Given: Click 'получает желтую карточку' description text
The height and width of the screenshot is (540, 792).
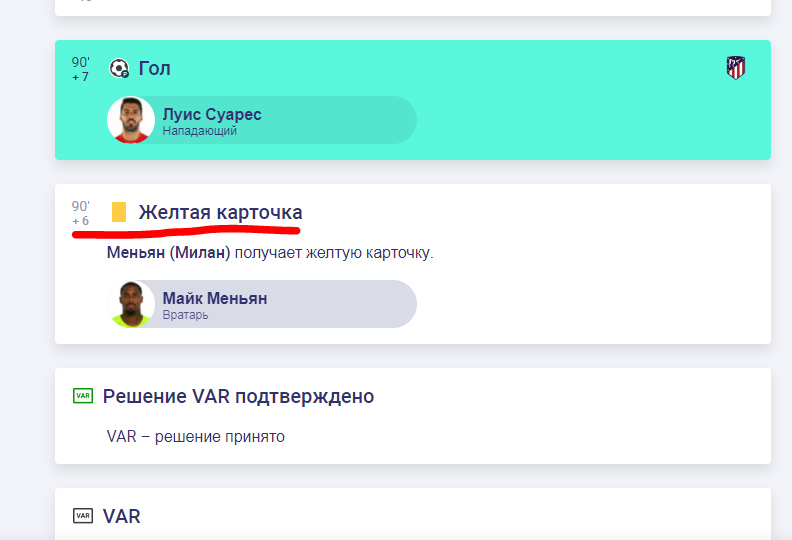Looking at the screenshot, I should (x=334, y=253).
